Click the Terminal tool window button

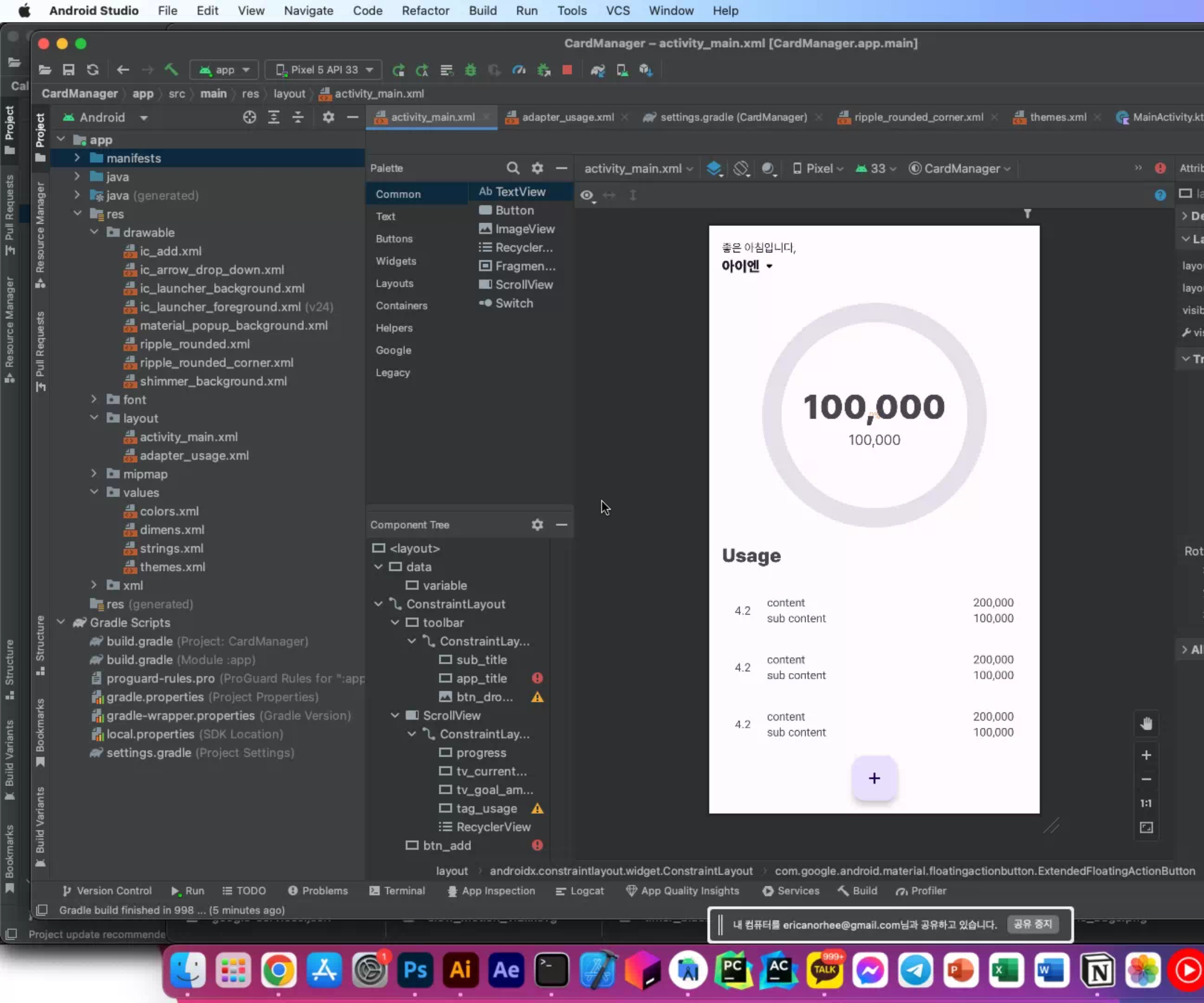[397, 891]
